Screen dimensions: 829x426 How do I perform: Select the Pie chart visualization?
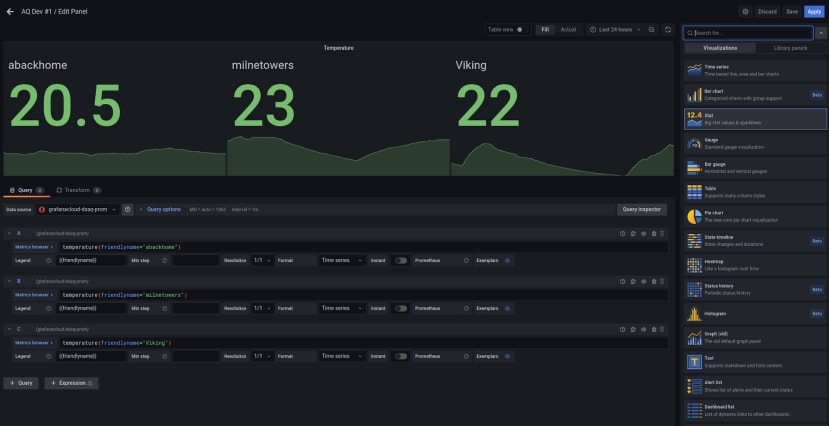click(x=755, y=216)
